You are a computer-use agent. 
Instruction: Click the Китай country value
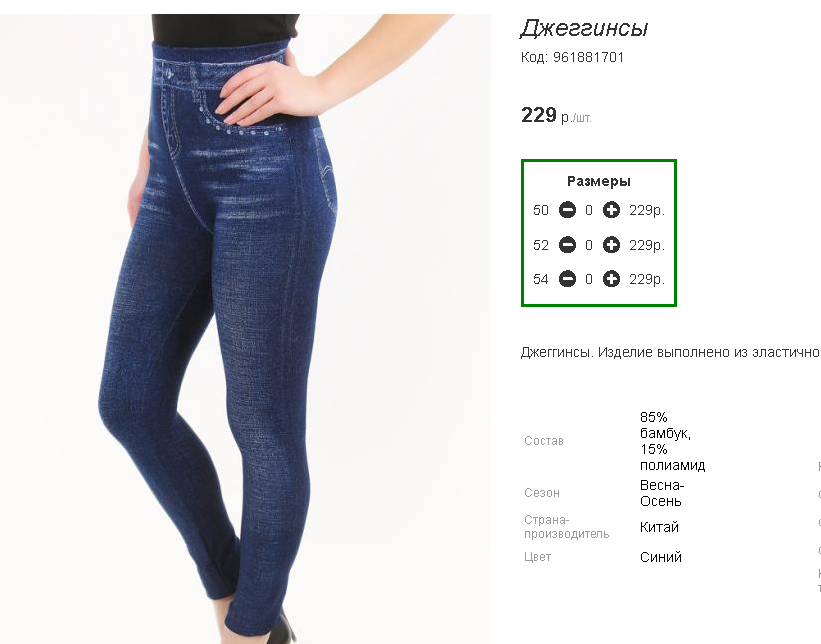pos(659,527)
